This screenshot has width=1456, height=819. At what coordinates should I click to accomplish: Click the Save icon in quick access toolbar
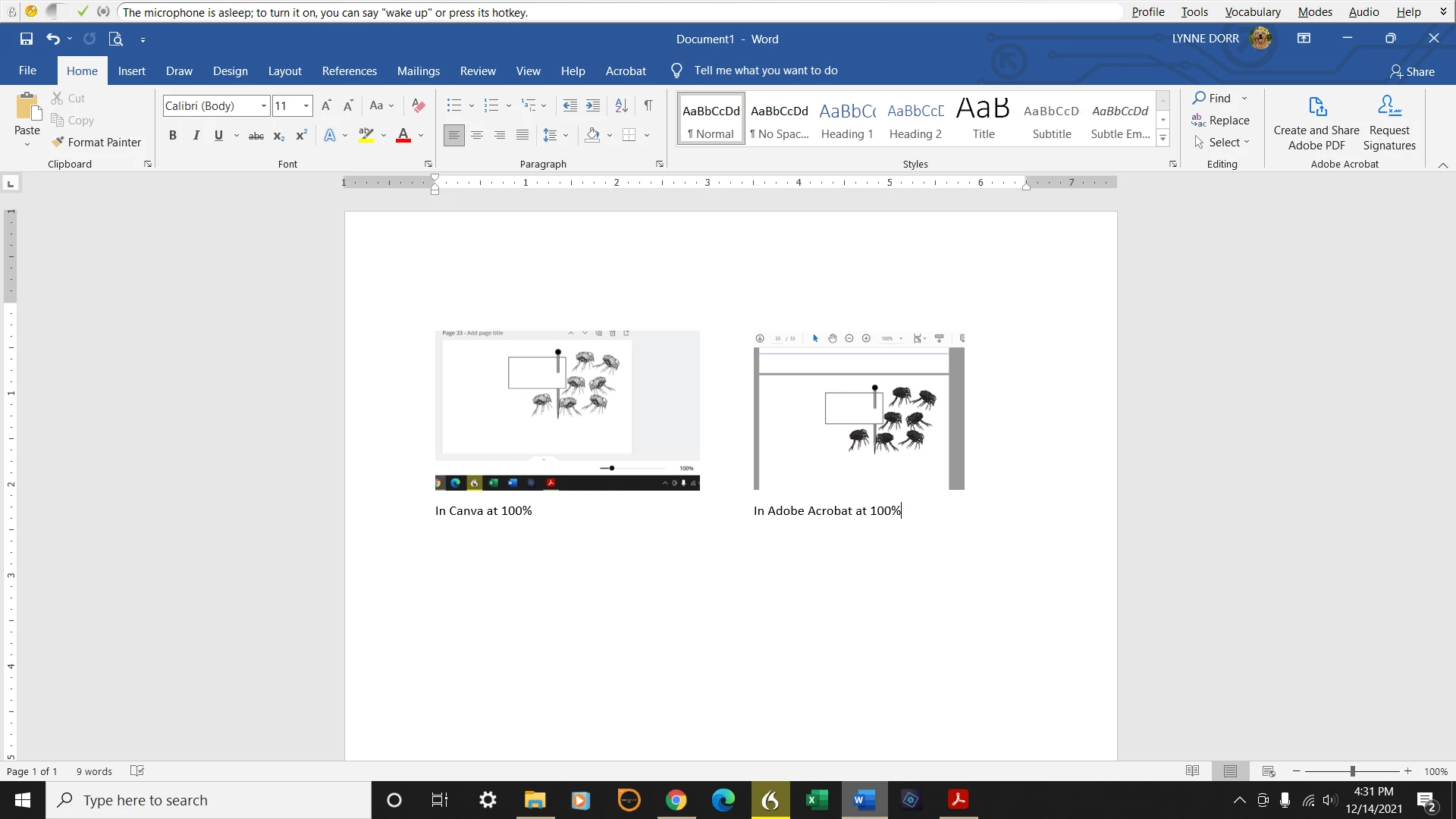click(x=27, y=39)
